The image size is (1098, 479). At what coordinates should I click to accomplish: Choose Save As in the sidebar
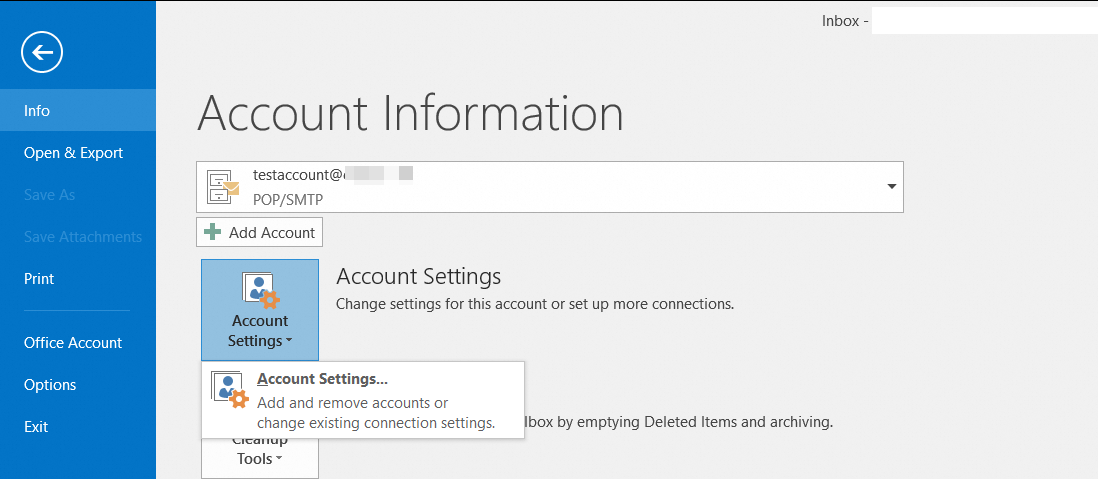[50, 195]
